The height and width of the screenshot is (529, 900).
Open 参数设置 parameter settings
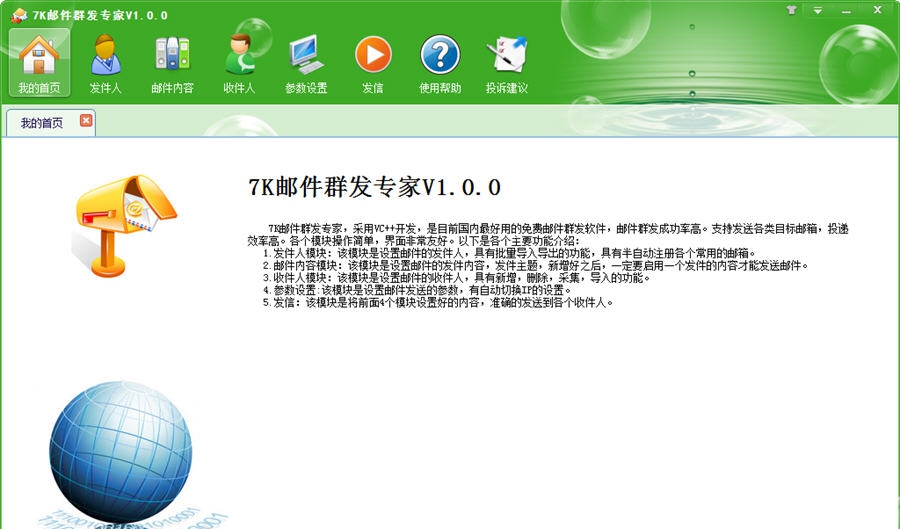(306, 63)
